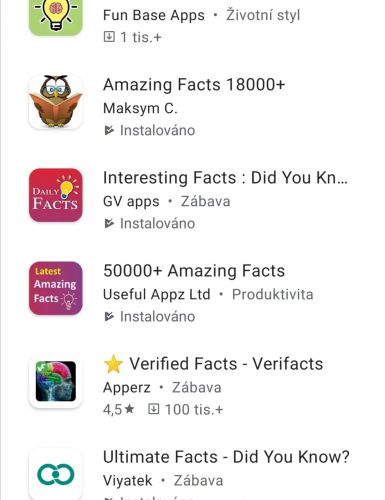385x500 pixels.
Task: Click the download count icon by 100 tis.+
Action: pyautogui.click(x=153, y=409)
